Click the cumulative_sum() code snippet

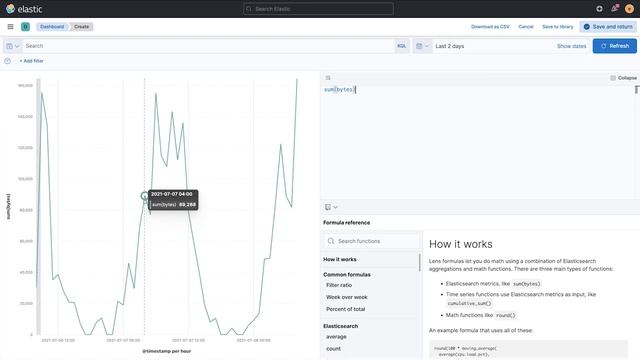pos(469,303)
